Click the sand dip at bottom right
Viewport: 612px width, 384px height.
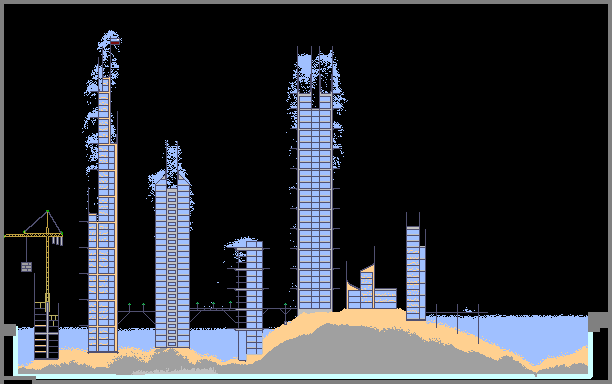[x=536, y=369]
